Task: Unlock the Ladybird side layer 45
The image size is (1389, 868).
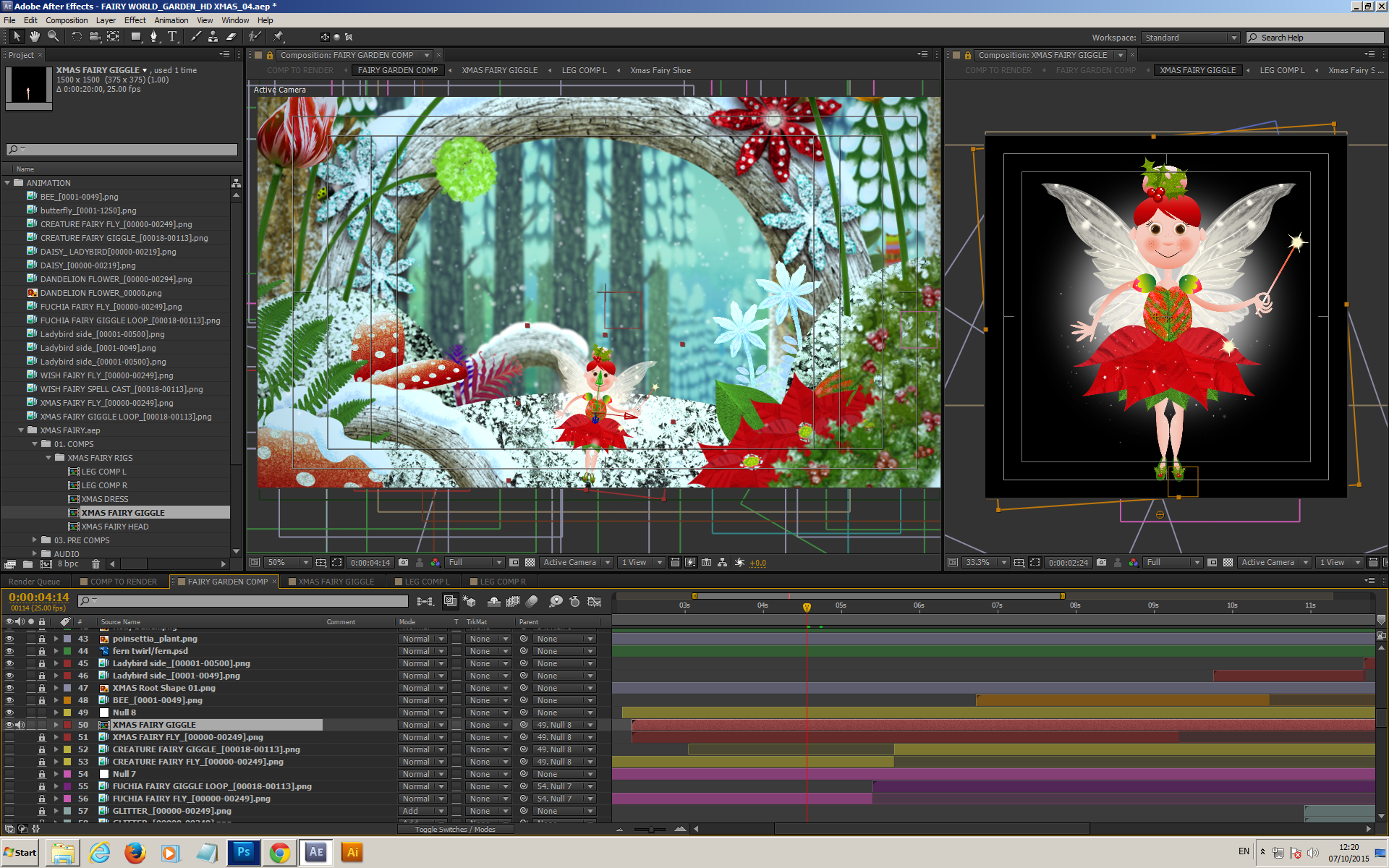Action: pos(42,664)
